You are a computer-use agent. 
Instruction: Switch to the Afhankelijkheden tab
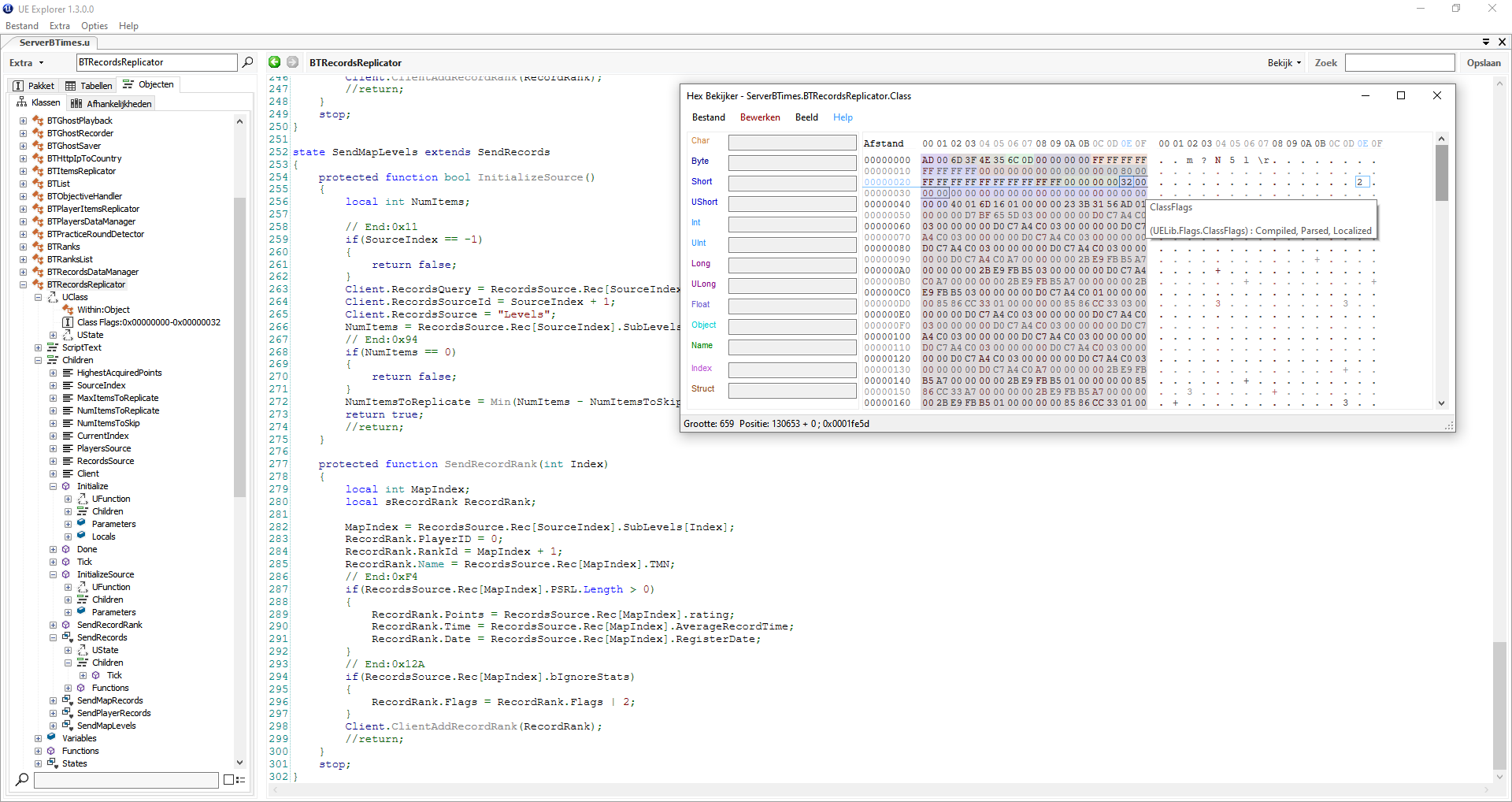coord(111,104)
